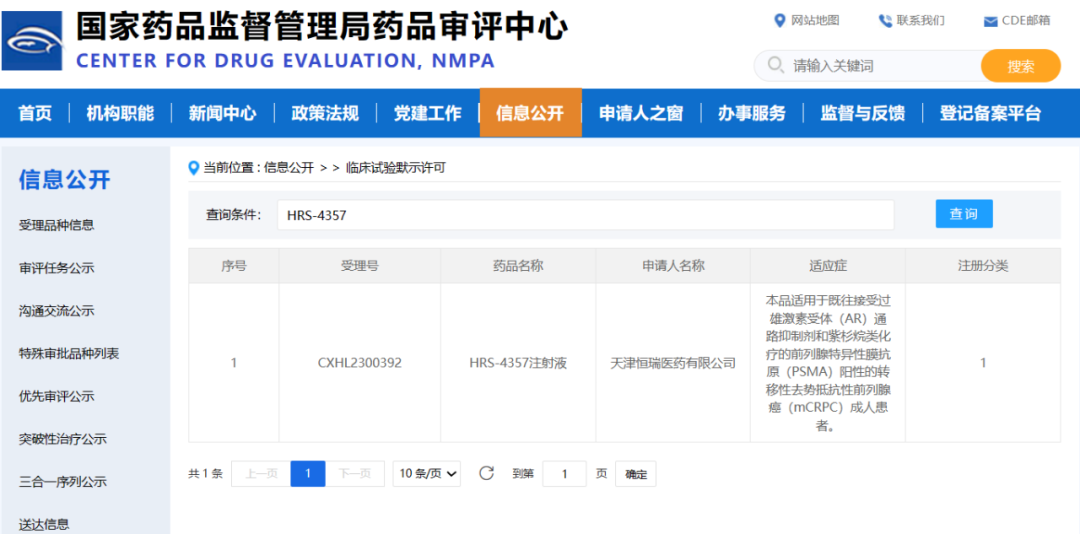The height and width of the screenshot is (534, 1080).
Task: Select the highlighted 信息公开 menu
Action: [530, 113]
